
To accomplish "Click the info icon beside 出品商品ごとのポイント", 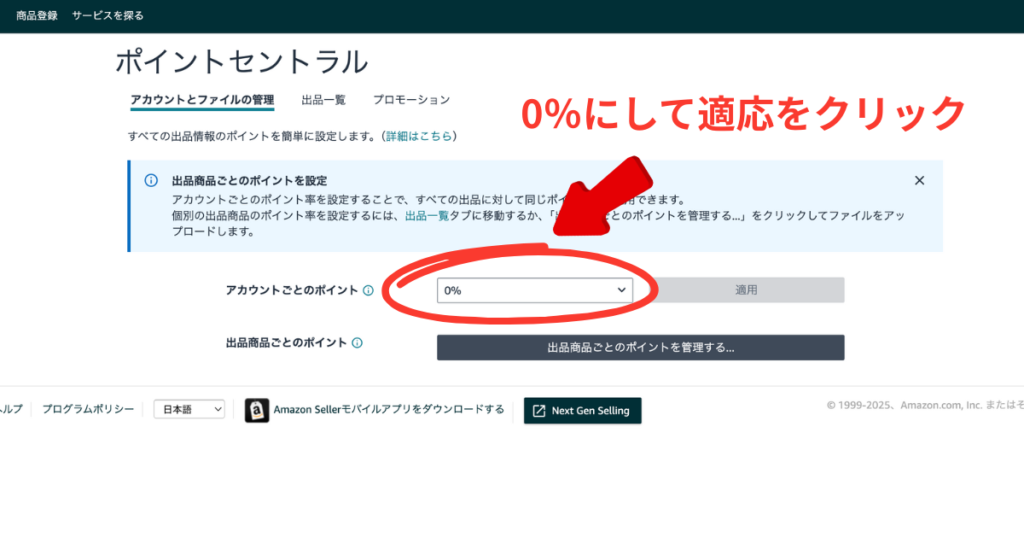I will (357, 343).
